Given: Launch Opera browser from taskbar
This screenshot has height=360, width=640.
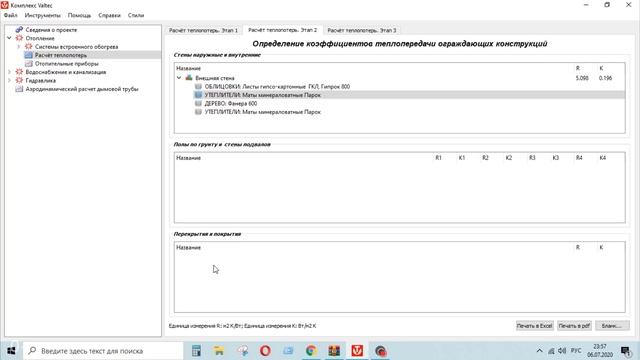Looking at the screenshot, I should point(265,351).
